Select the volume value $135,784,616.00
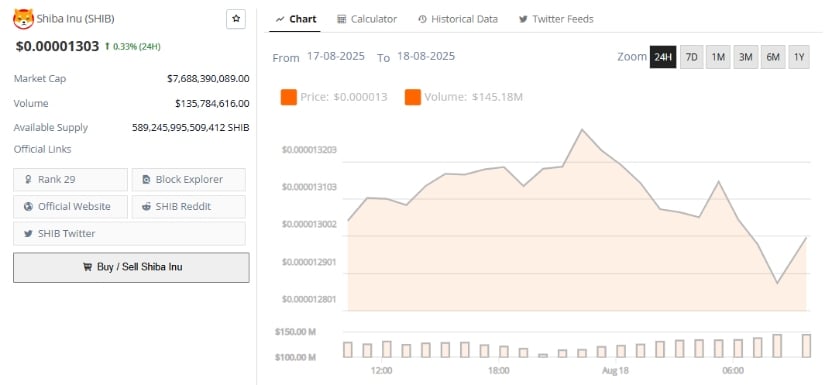825x385 pixels. click(x=213, y=104)
